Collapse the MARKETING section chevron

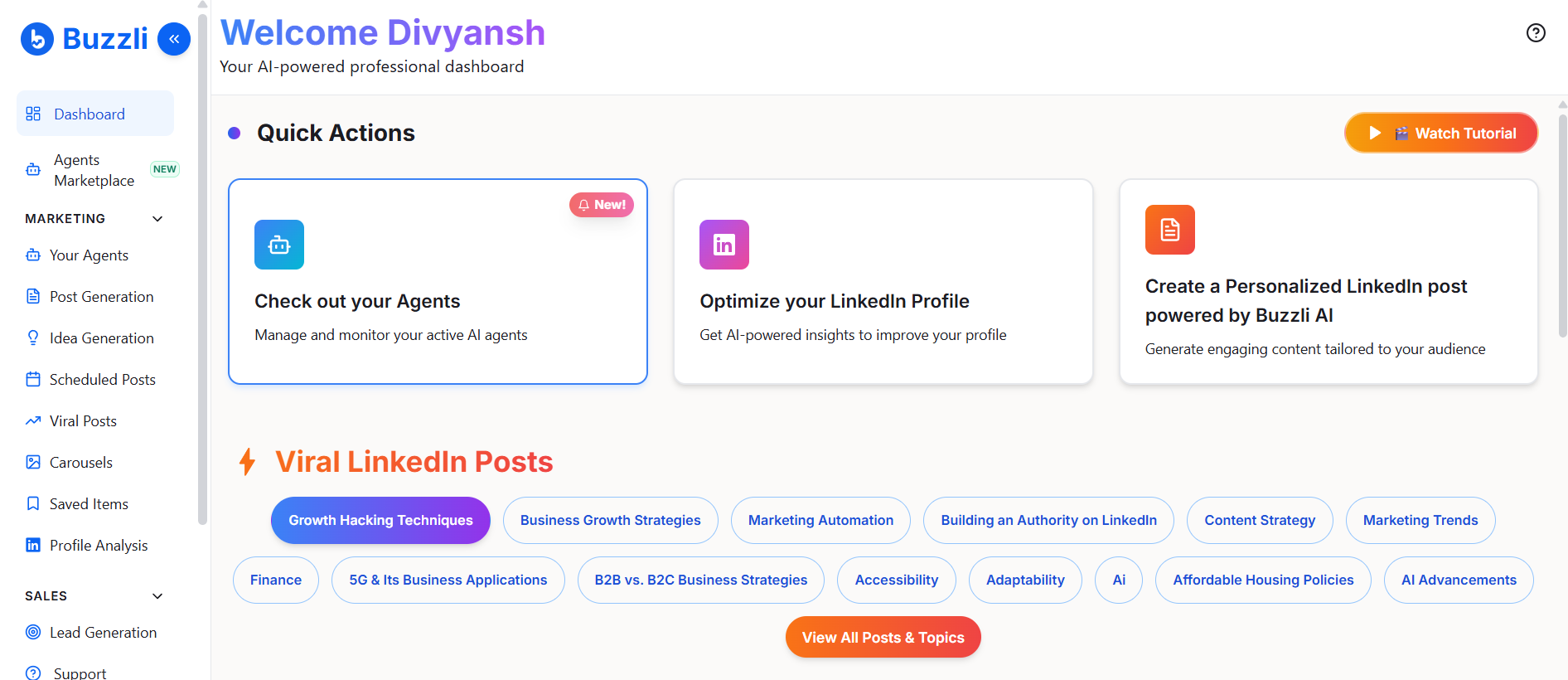[x=157, y=219]
